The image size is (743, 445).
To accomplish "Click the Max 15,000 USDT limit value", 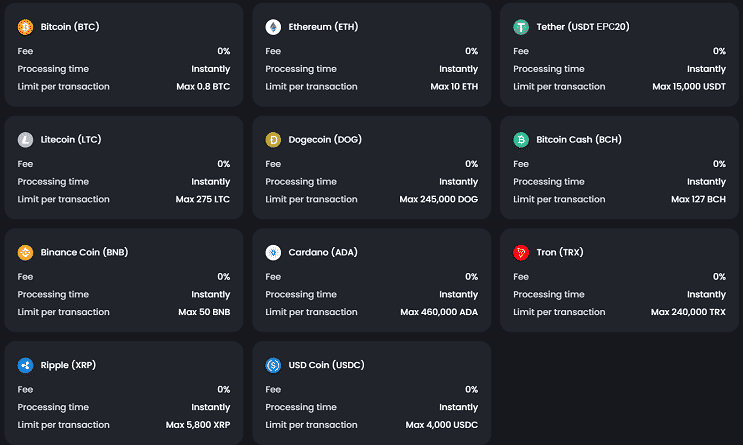I will point(689,87).
